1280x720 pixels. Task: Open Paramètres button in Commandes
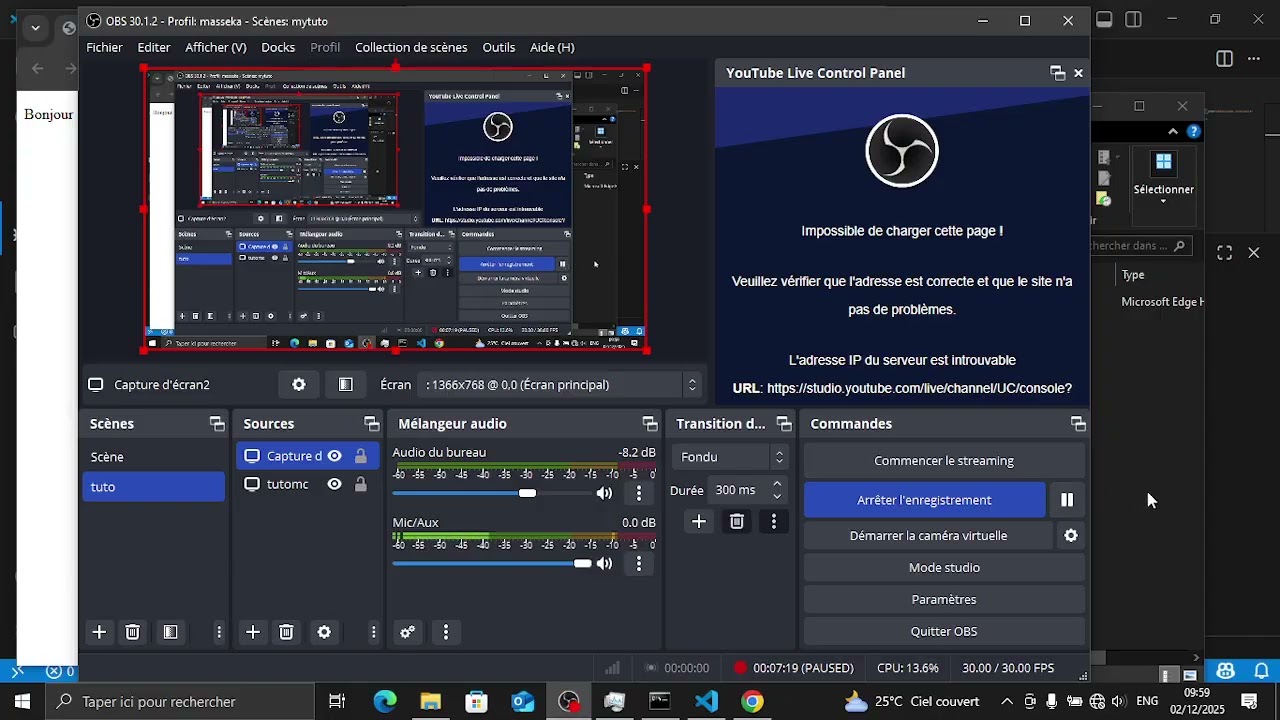(x=944, y=600)
